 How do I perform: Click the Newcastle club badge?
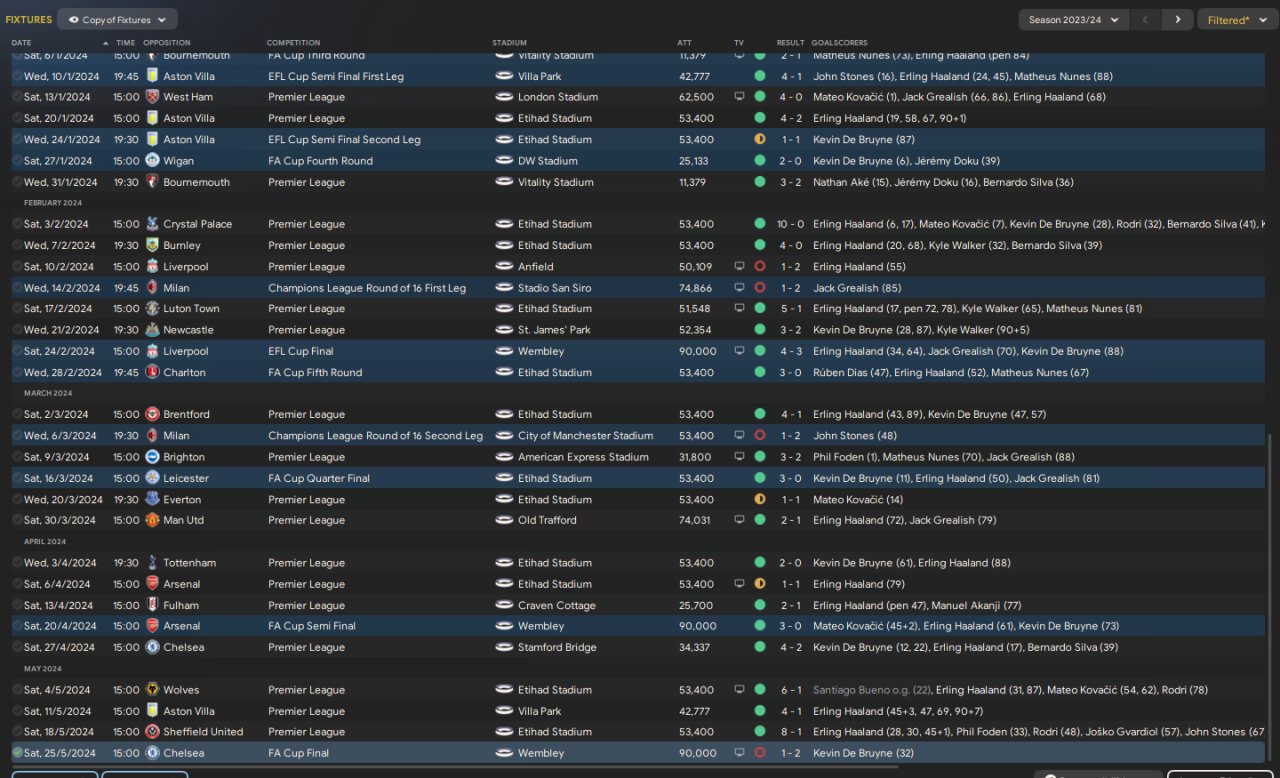[x=152, y=330]
